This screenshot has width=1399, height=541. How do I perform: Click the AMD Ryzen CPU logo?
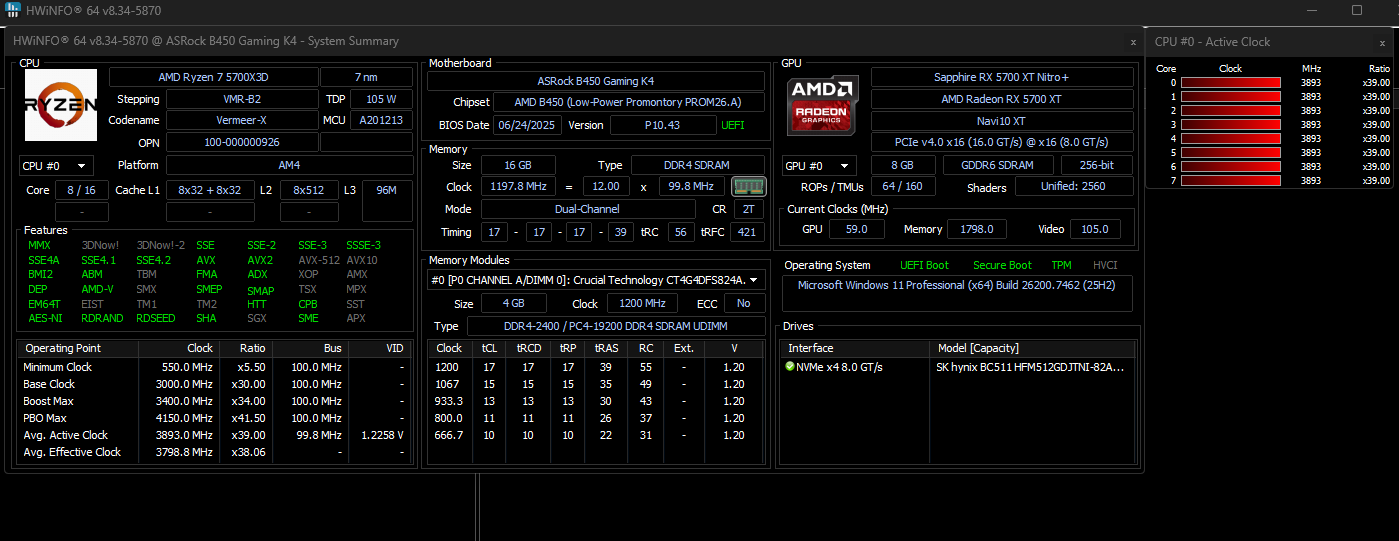tap(61, 105)
